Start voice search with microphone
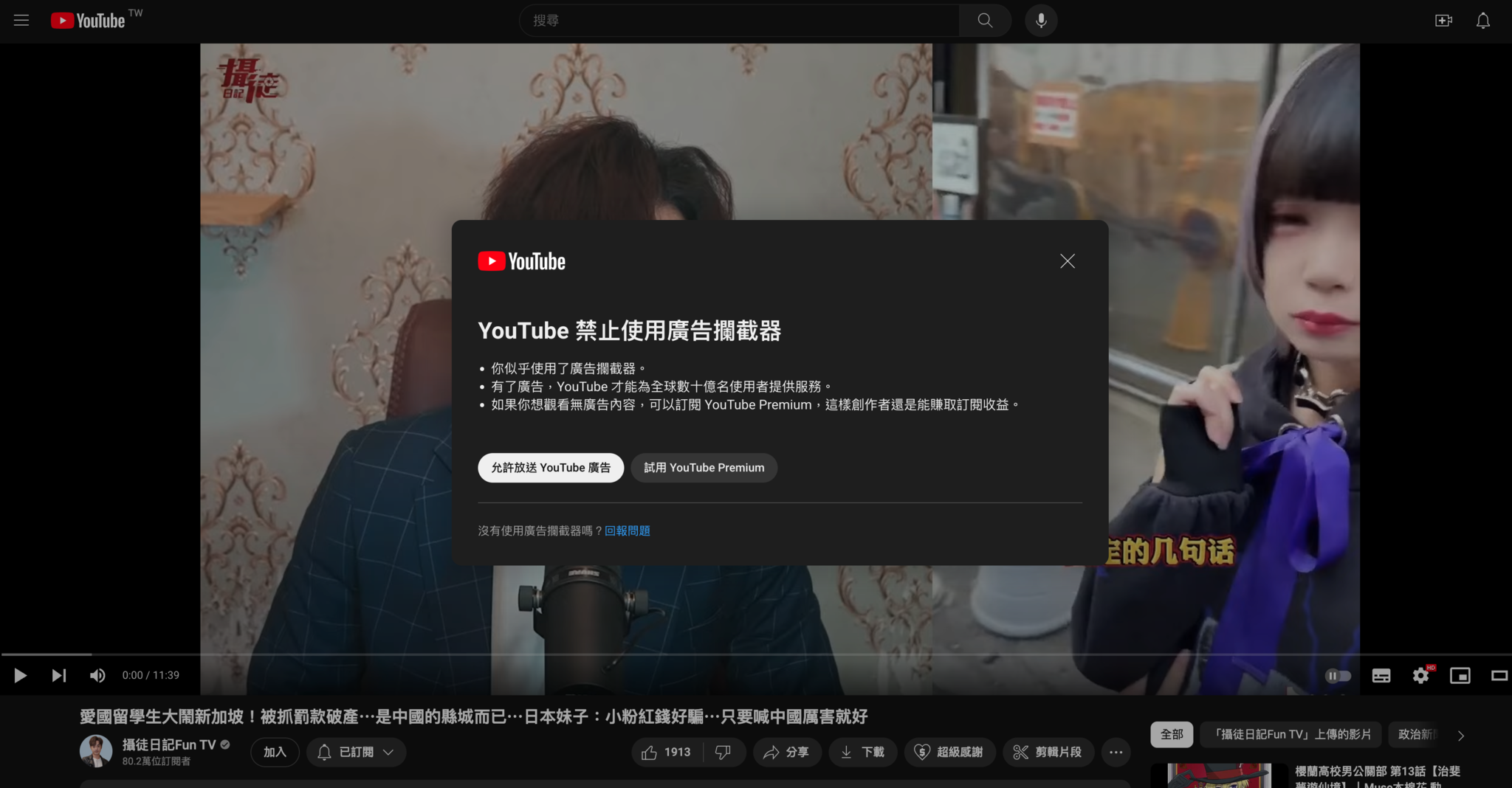The height and width of the screenshot is (788, 1512). pyautogui.click(x=1041, y=21)
